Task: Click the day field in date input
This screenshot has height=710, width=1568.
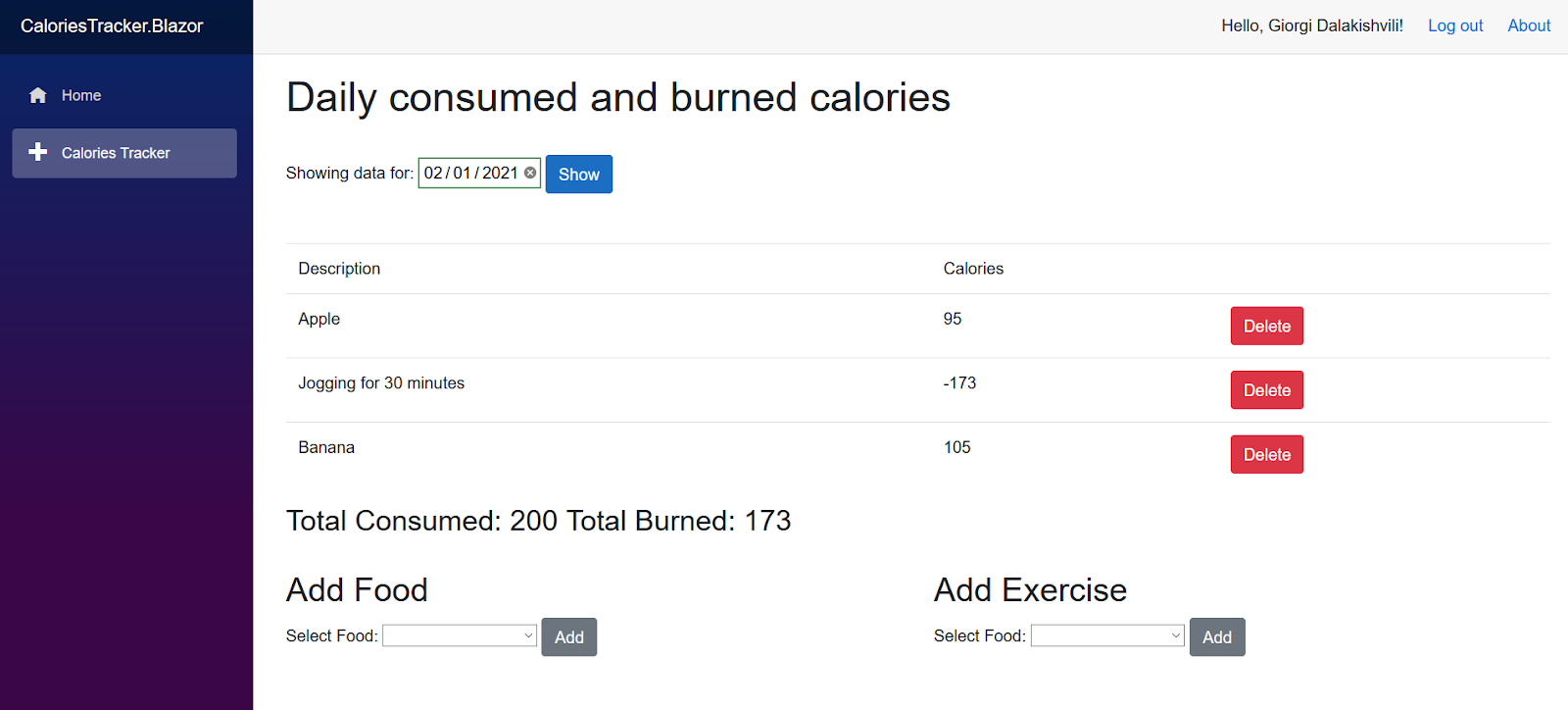Action: click(463, 173)
